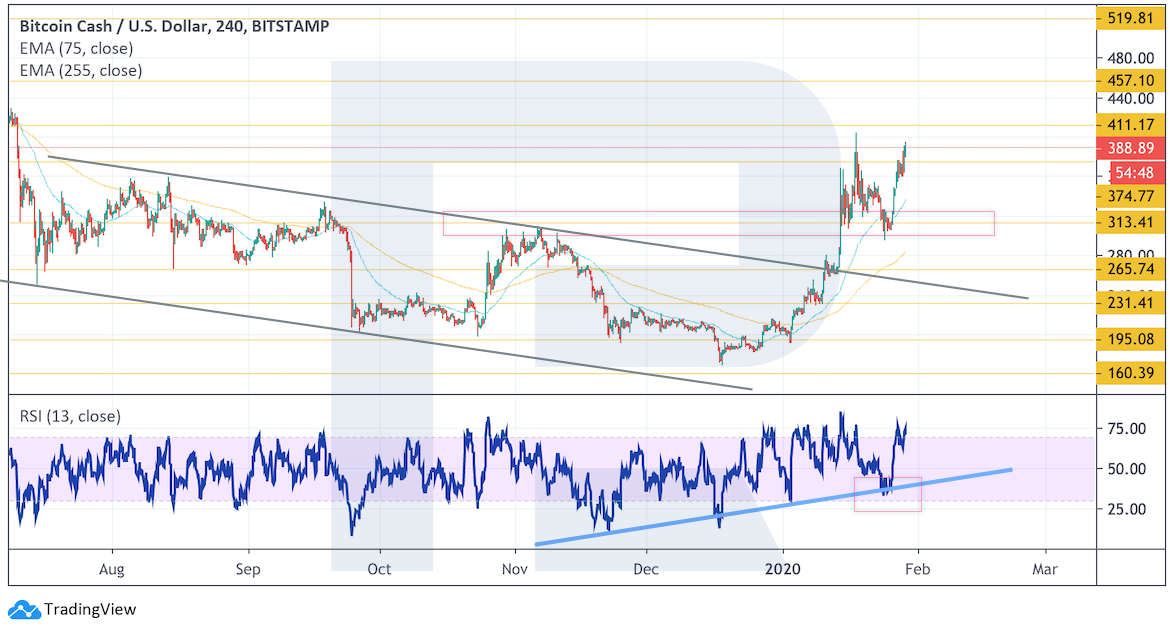The height and width of the screenshot is (633, 1174).
Task: Click the TradingView cloud logo icon
Action: coord(24,609)
